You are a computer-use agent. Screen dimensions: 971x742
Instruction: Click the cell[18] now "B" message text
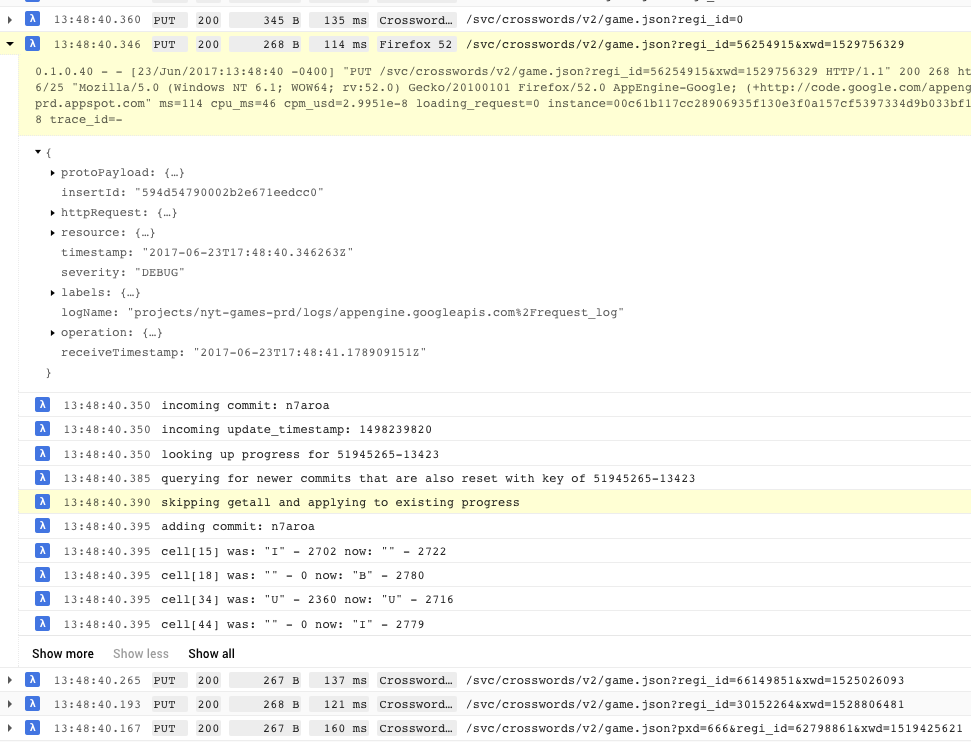tap(292, 575)
